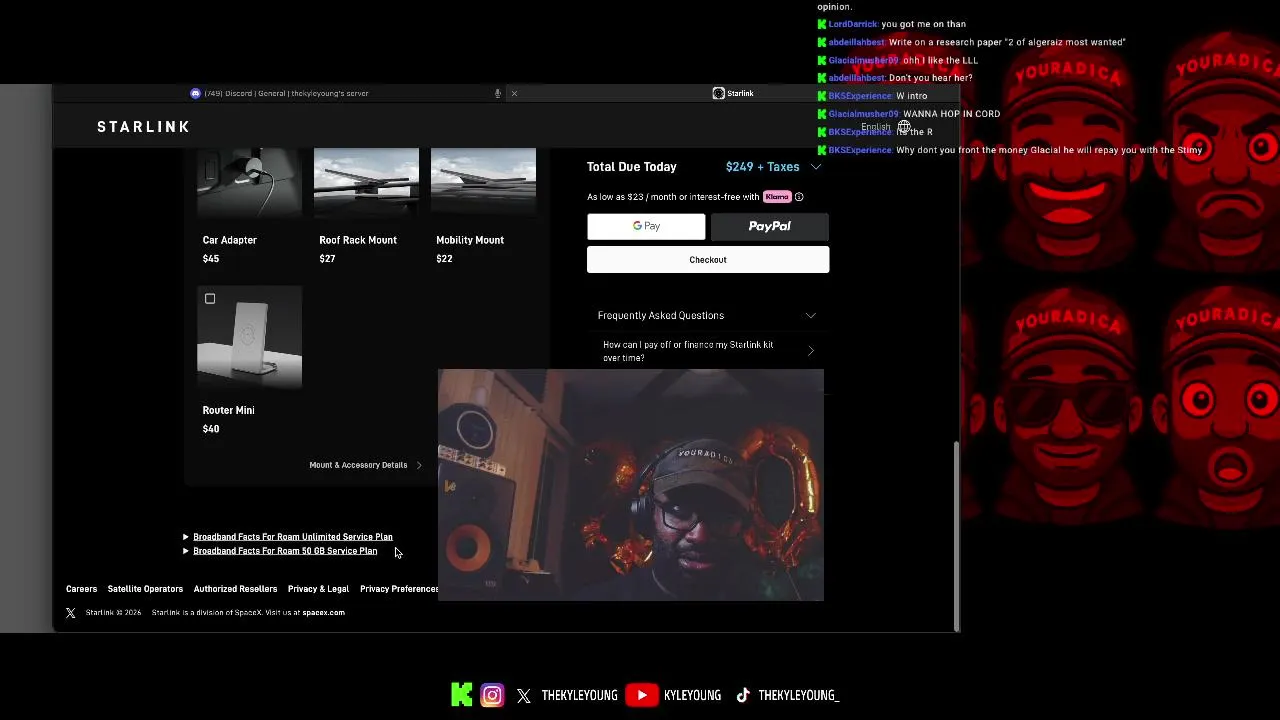Click the webcam overlay video
The image size is (1280, 720).
(x=631, y=485)
